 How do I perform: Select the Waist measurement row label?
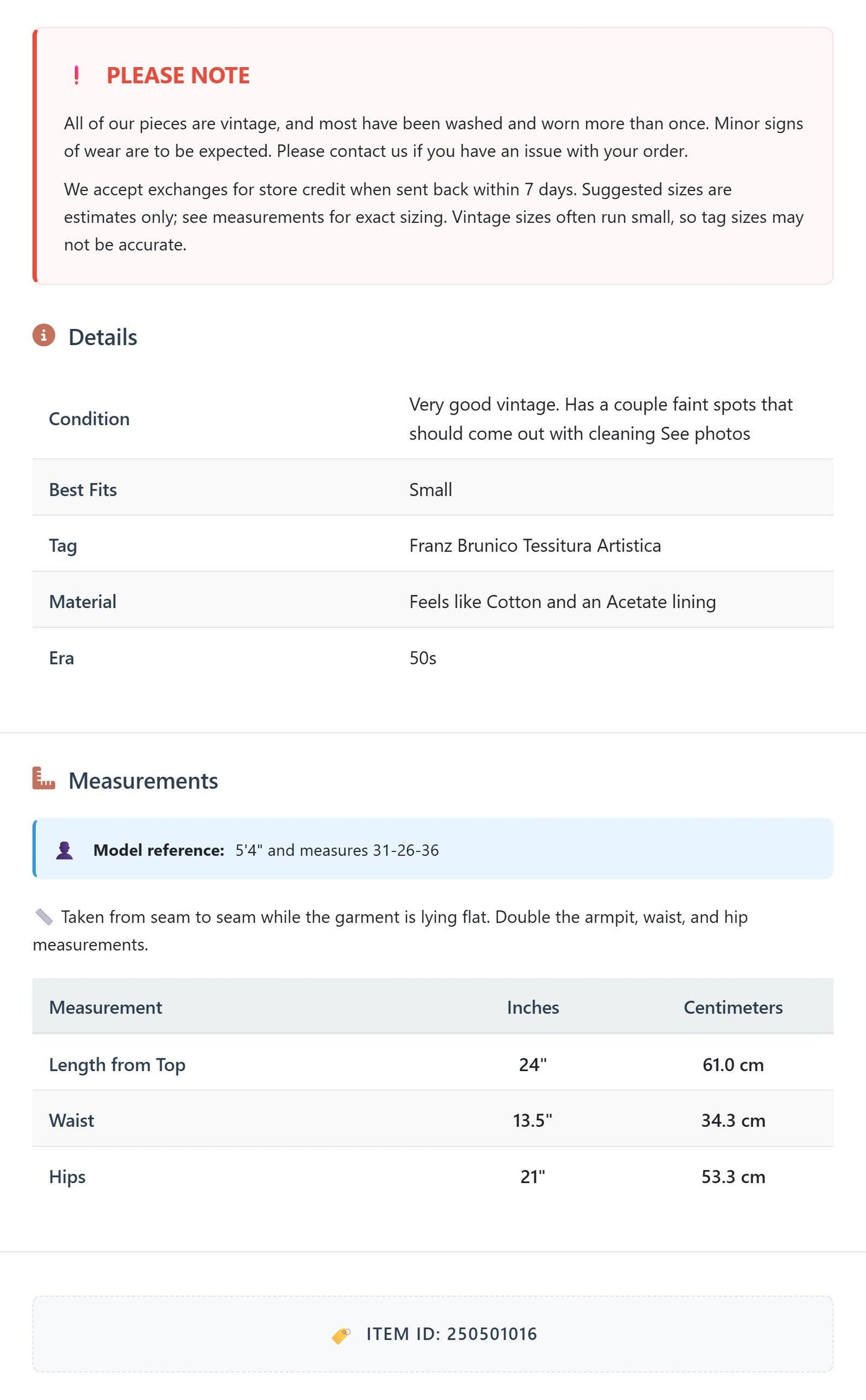click(72, 1120)
